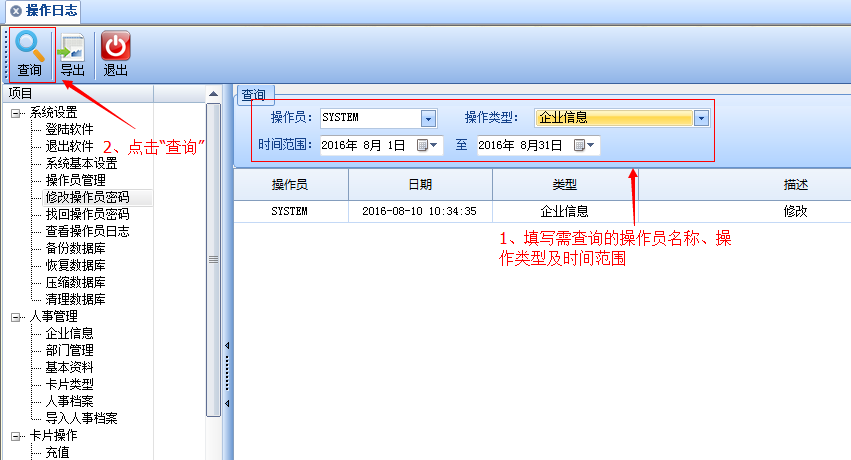Click the 查询 magnifier toolbar icon

point(30,46)
